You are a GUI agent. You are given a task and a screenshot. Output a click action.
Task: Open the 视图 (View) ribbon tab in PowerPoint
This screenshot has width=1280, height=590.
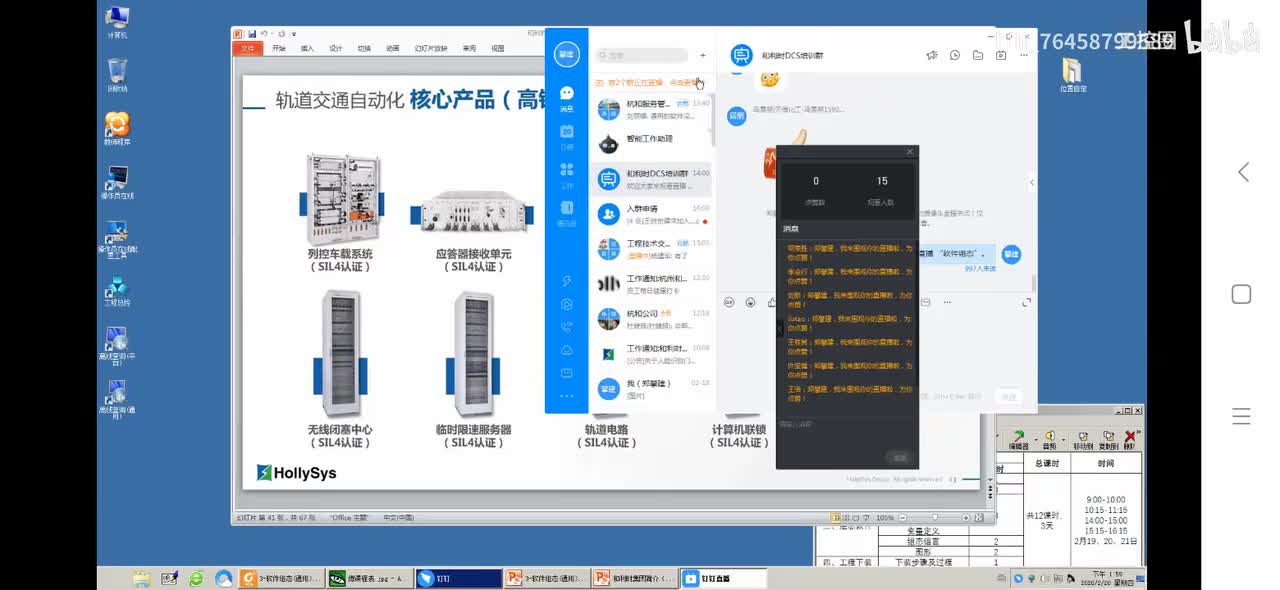tap(498, 48)
